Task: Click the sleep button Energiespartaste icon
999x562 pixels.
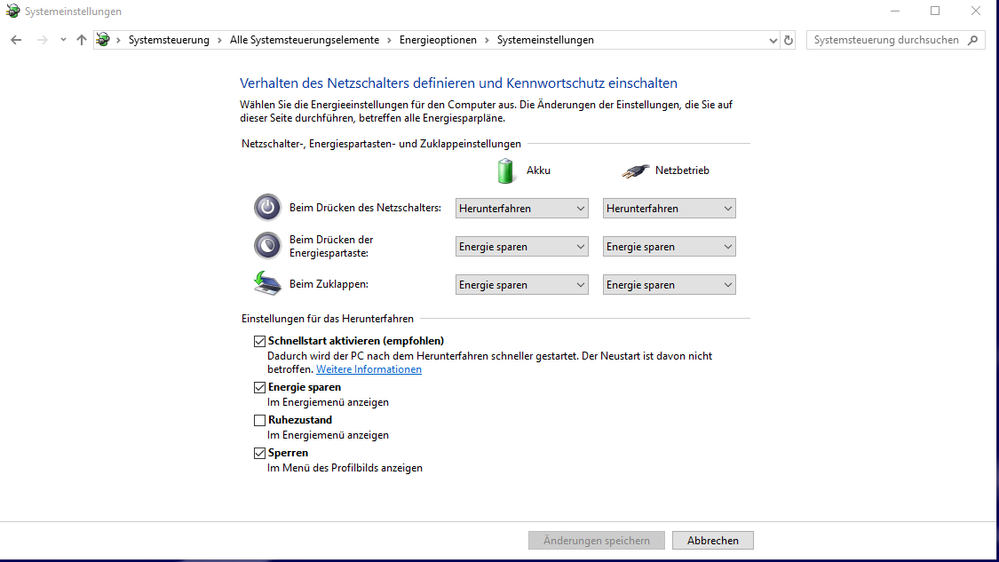Action: [x=267, y=245]
